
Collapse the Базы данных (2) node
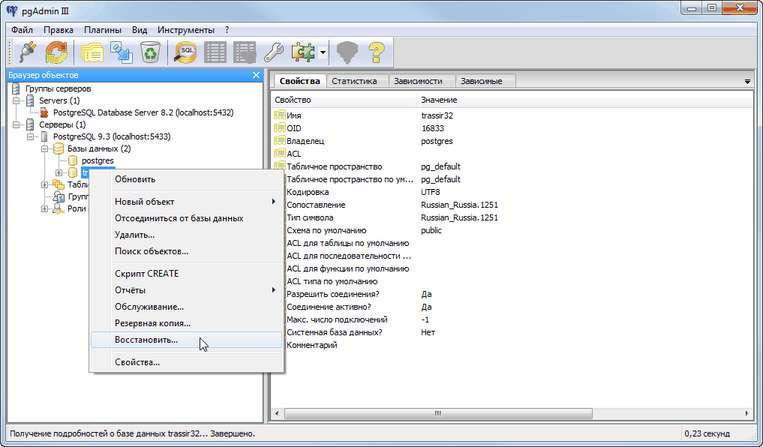[45, 148]
